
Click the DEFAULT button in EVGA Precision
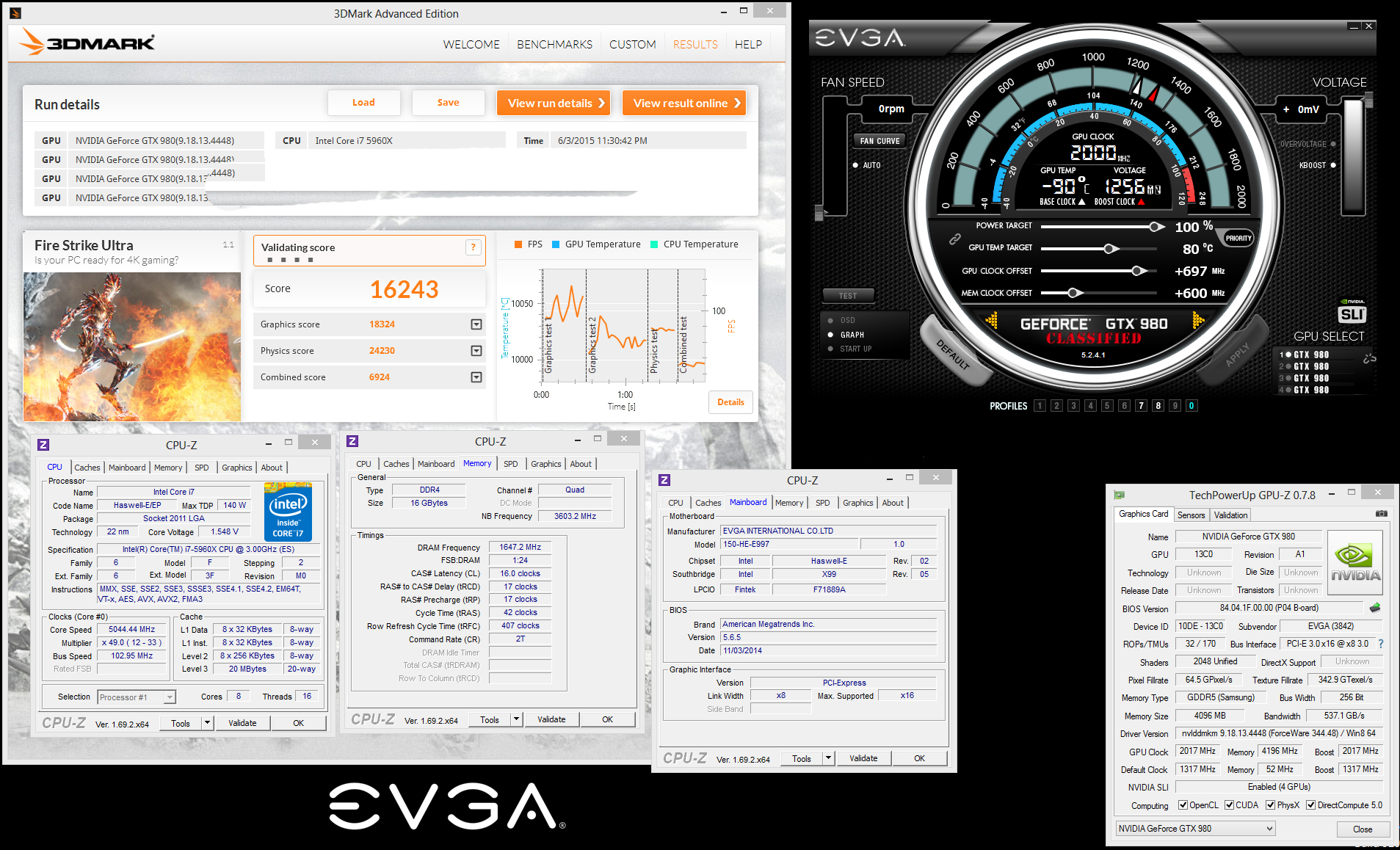[x=953, y=355]
